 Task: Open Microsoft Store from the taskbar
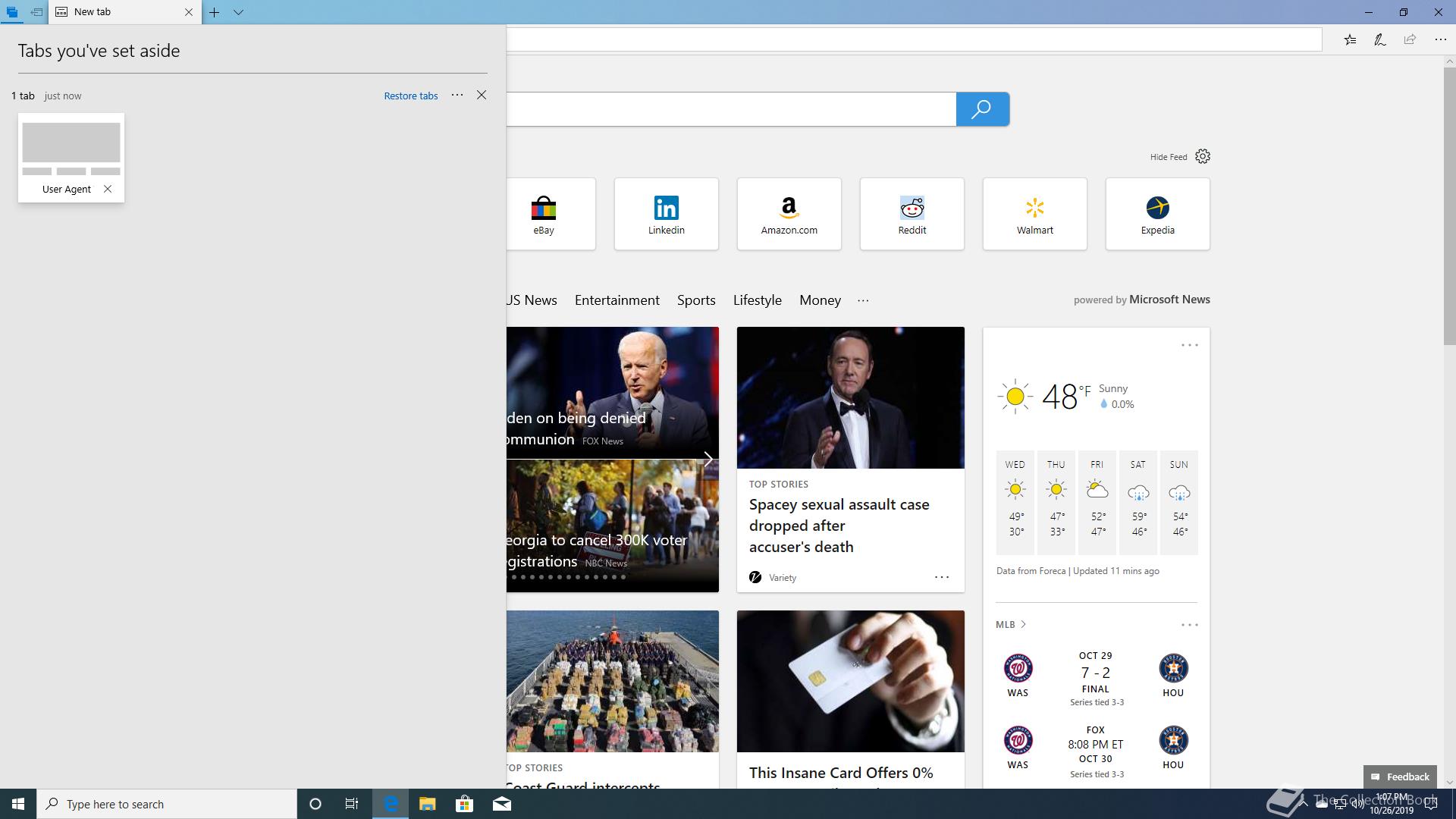pos(464,804)
